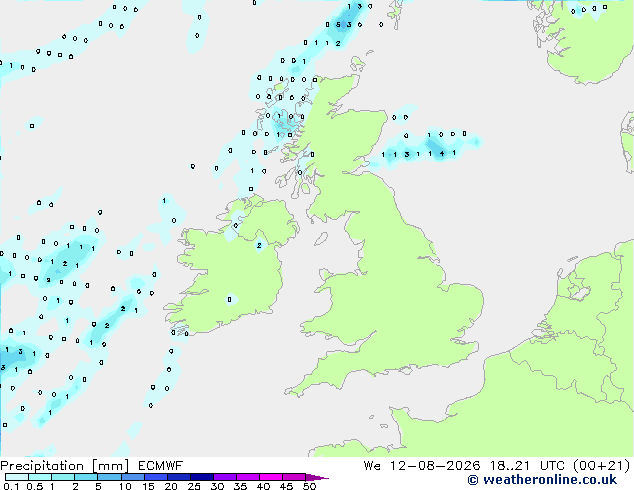Click the legend value 50

click(x=309, y=486)
